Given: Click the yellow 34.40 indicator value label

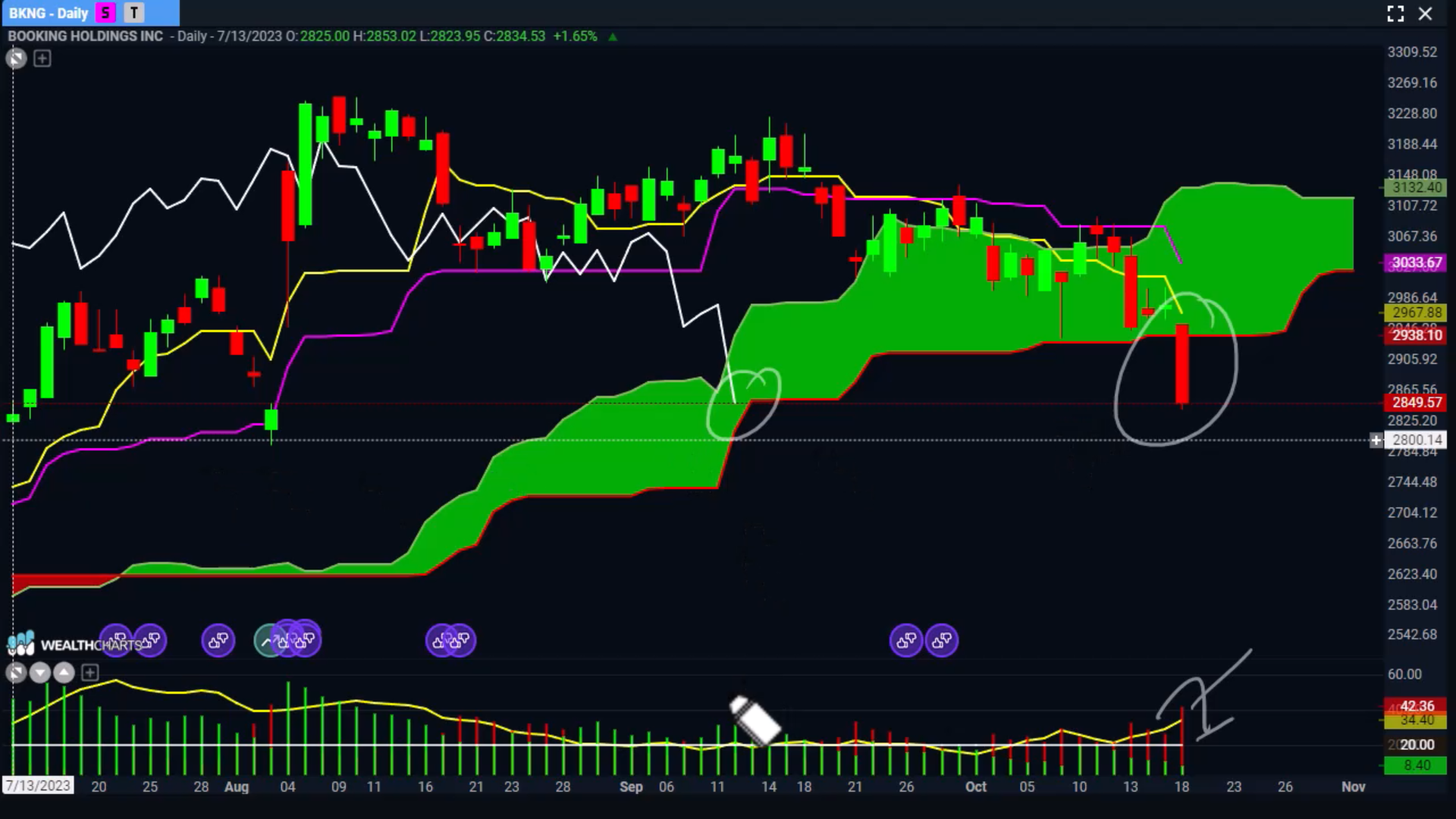Looking at the screenshot, I should (1415, 720).
